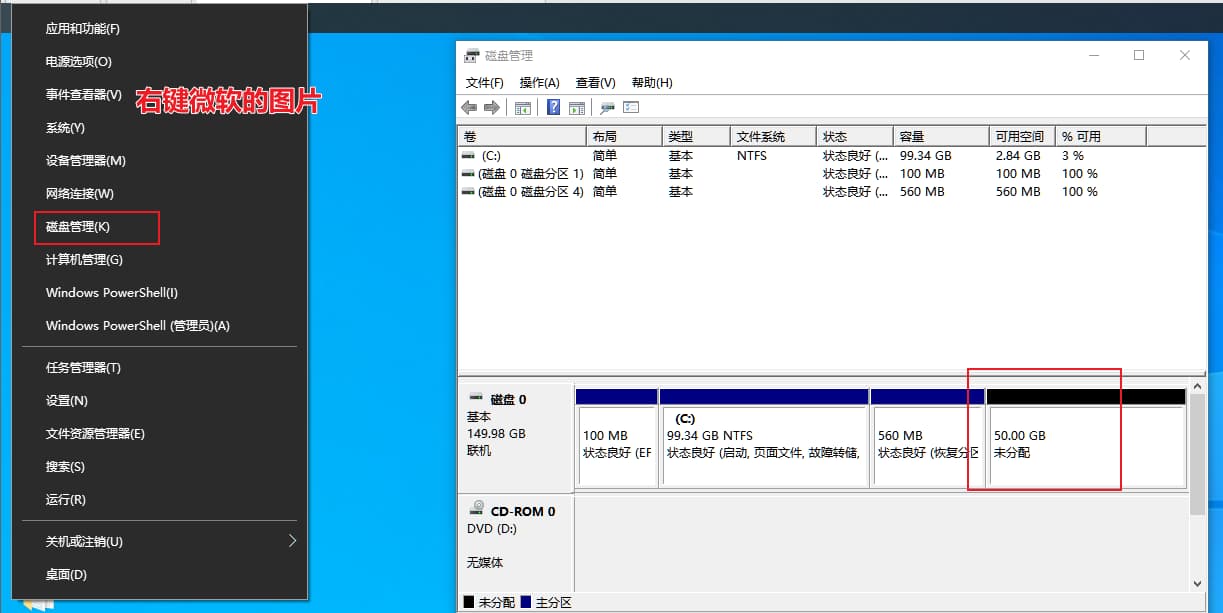The width and height of the screenshot is (1223, 613).
Task: Toggle the show/hide action pane toolbar icon
Action: 576,107
